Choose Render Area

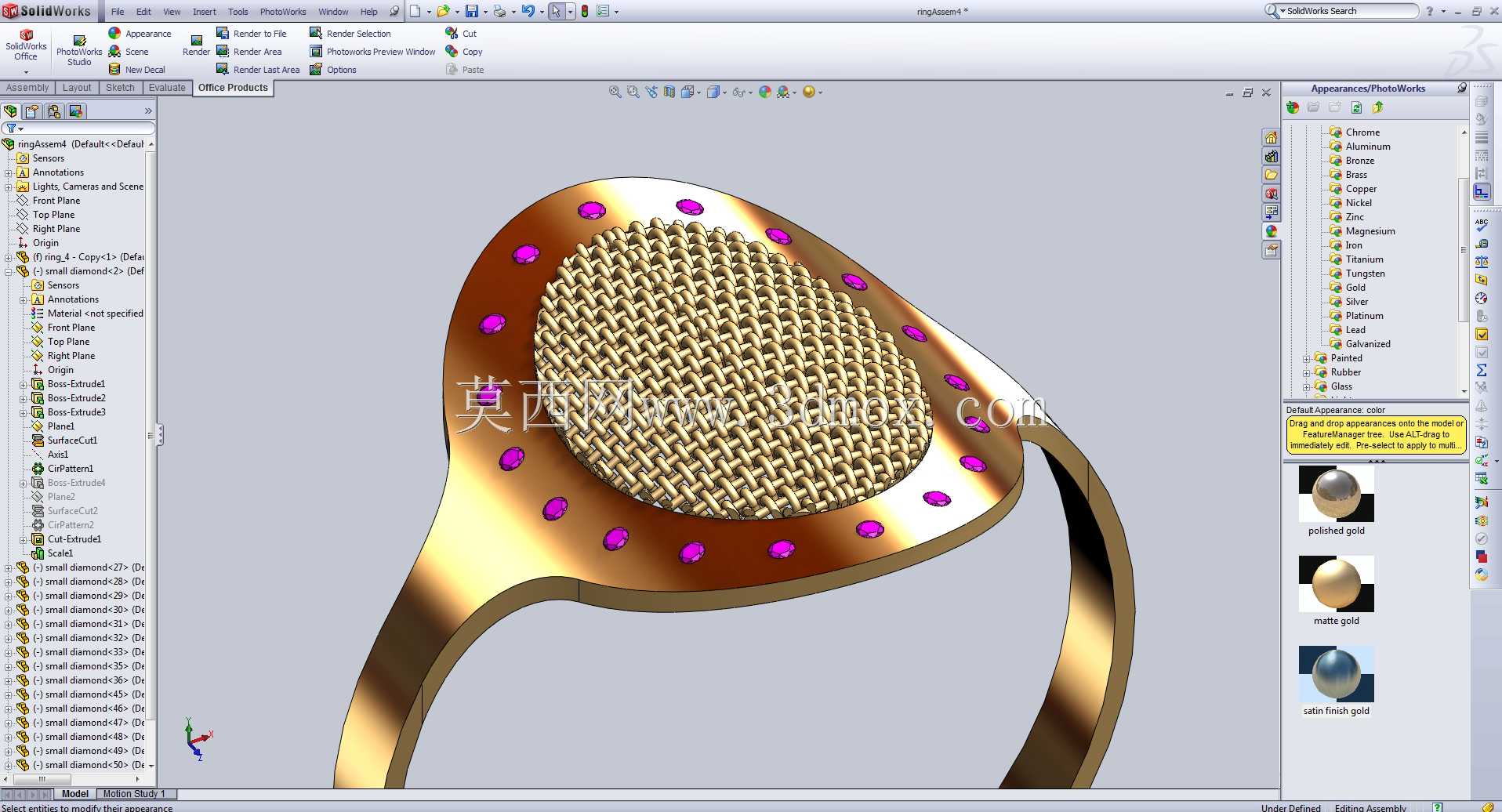(x=249, y=52)
